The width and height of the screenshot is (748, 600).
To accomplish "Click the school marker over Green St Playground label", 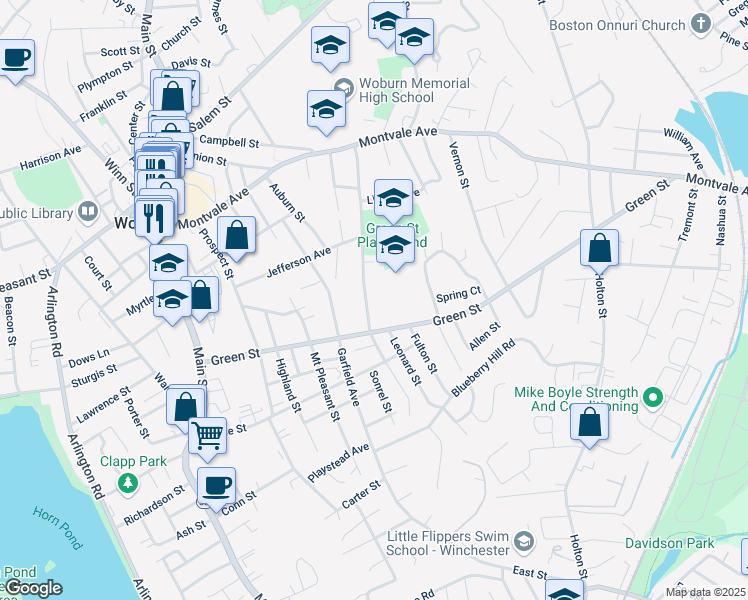I will (x=395, y=248).
